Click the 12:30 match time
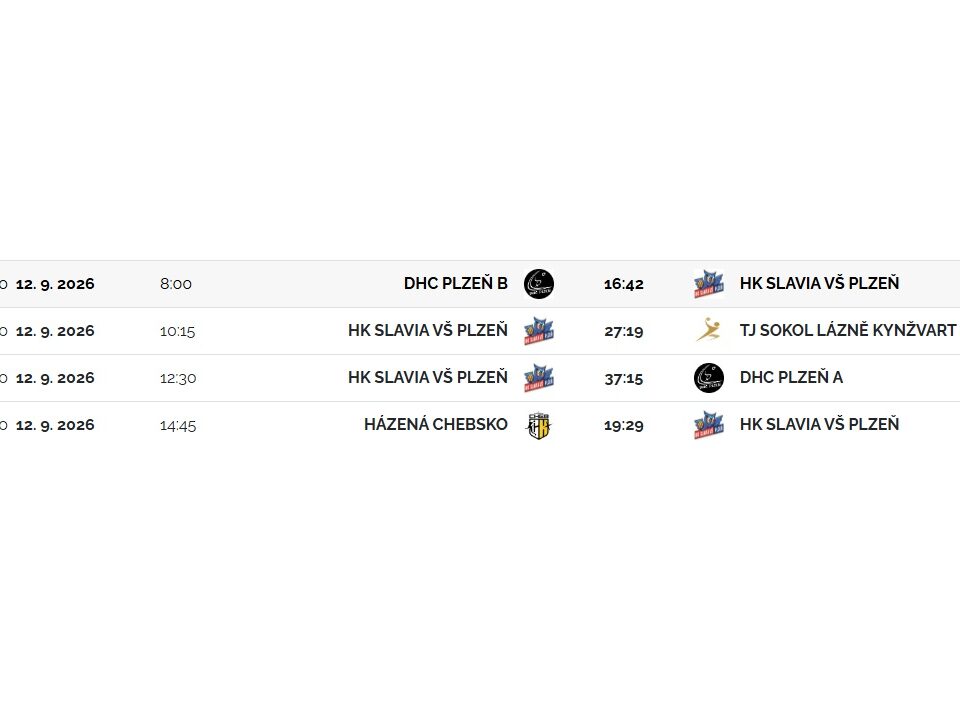This screenshot has height=727, width=960. 178,379
